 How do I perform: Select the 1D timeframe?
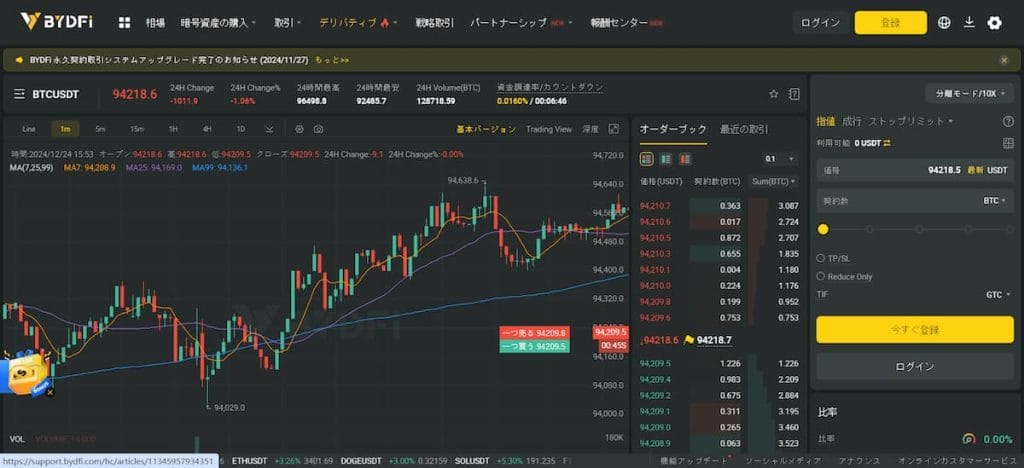click(240, 129)
